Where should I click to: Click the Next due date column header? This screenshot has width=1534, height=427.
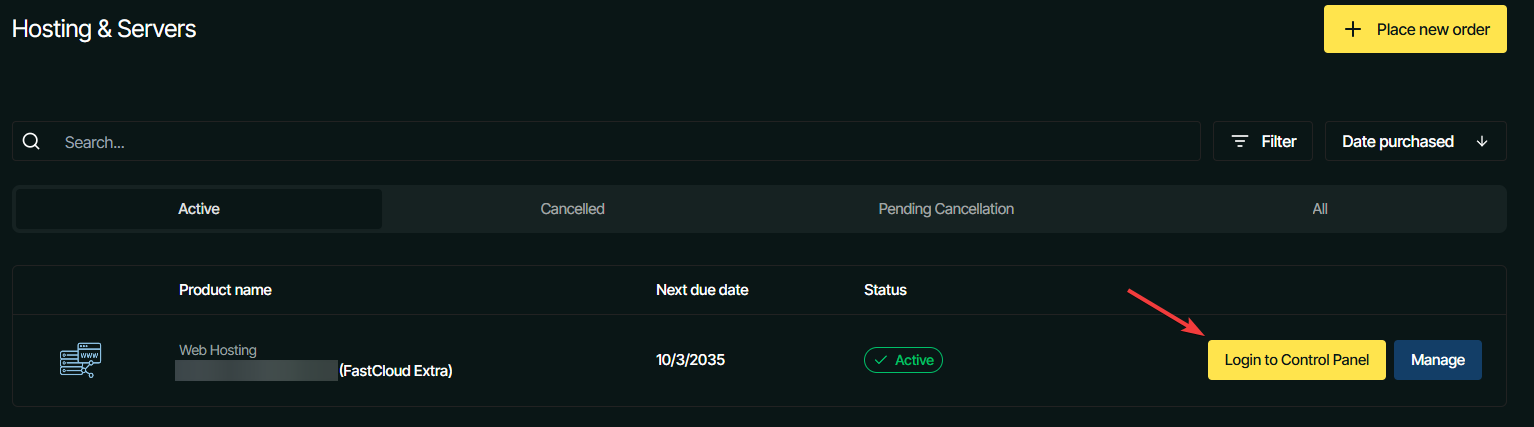702,290
